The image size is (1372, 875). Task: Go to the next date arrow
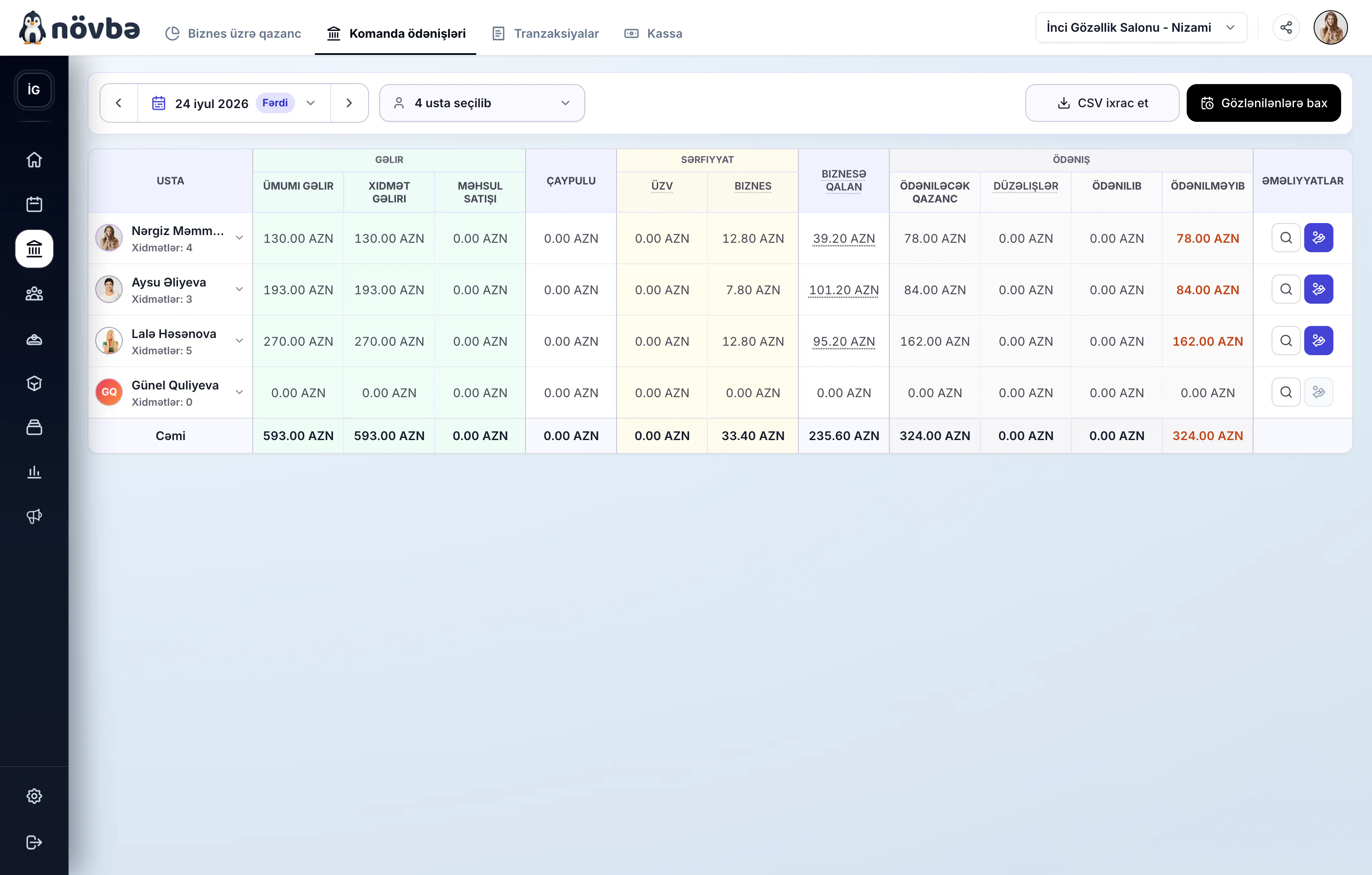click(x=349, y=103)
